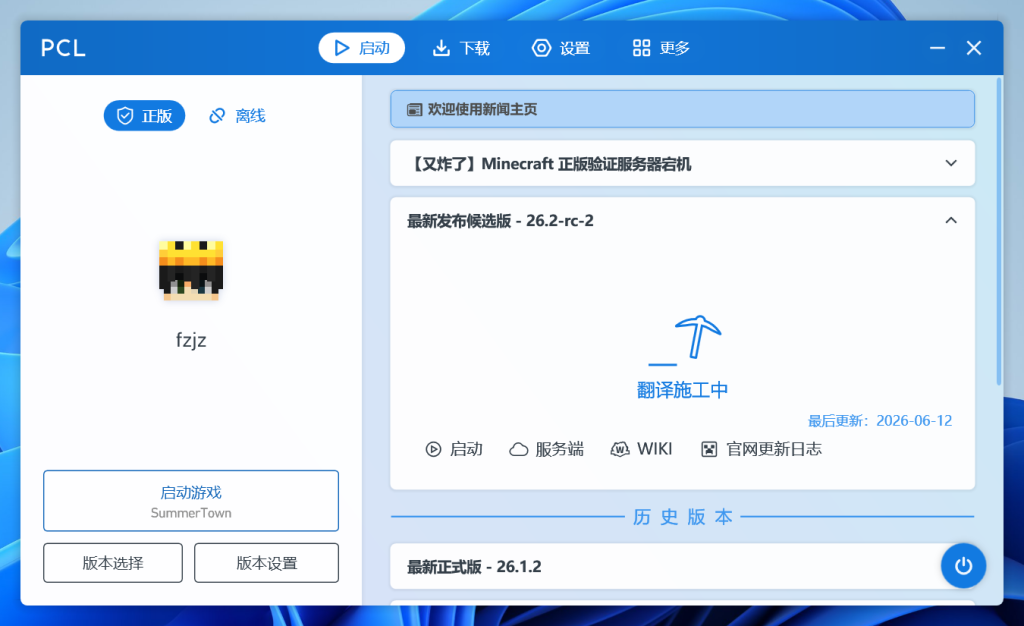Open 版本设置 version settings
This screenshot has width=1024, height=626.
pos(266,563)
